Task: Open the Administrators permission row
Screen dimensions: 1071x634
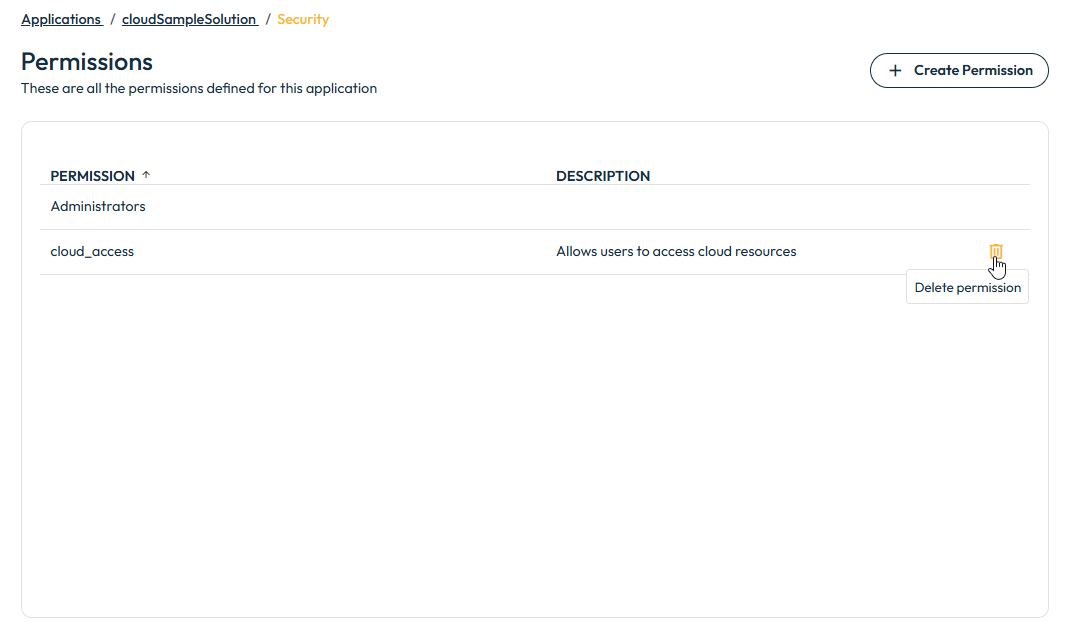Action: point(98,207)
